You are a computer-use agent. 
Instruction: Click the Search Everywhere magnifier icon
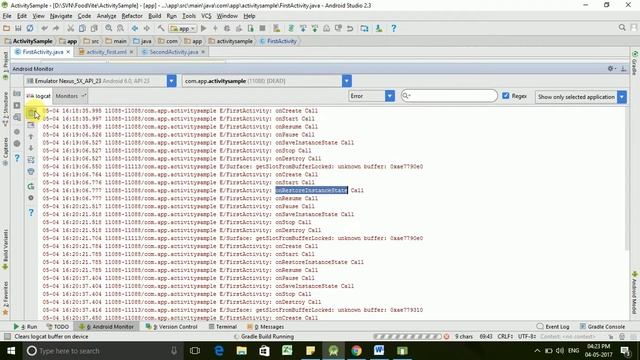(622, 27)
